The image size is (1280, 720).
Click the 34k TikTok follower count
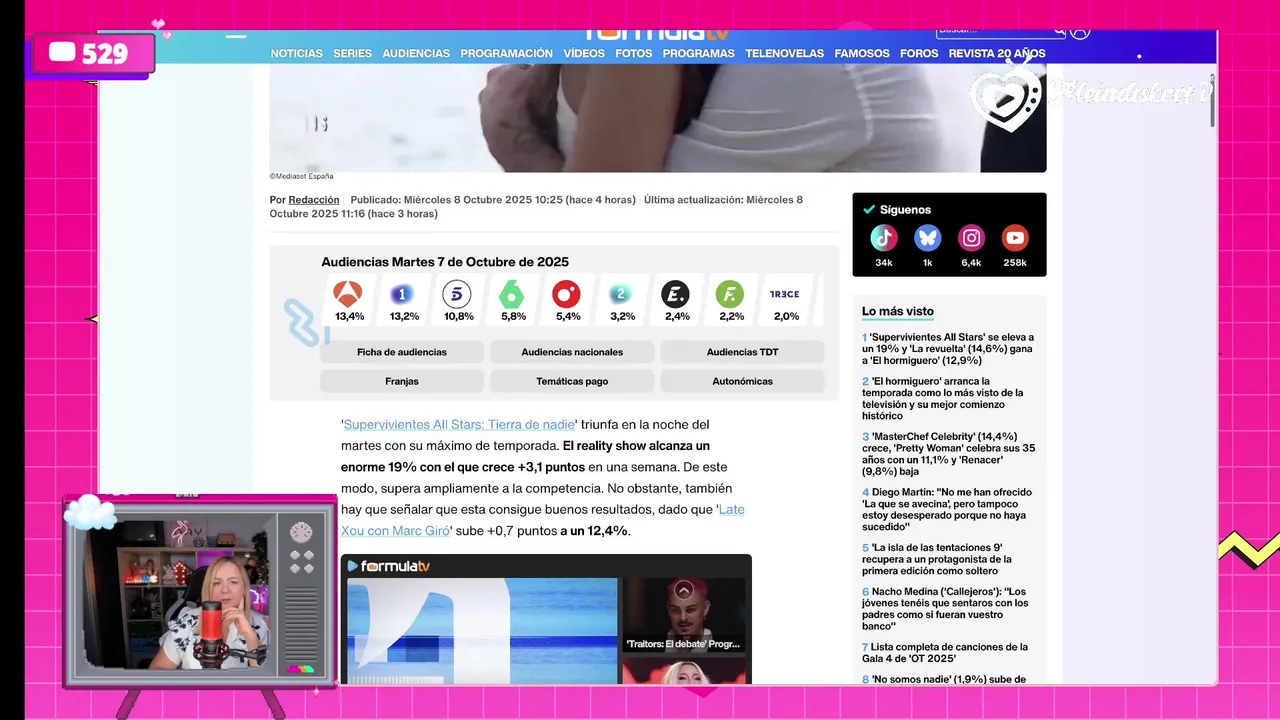[884, 263]
